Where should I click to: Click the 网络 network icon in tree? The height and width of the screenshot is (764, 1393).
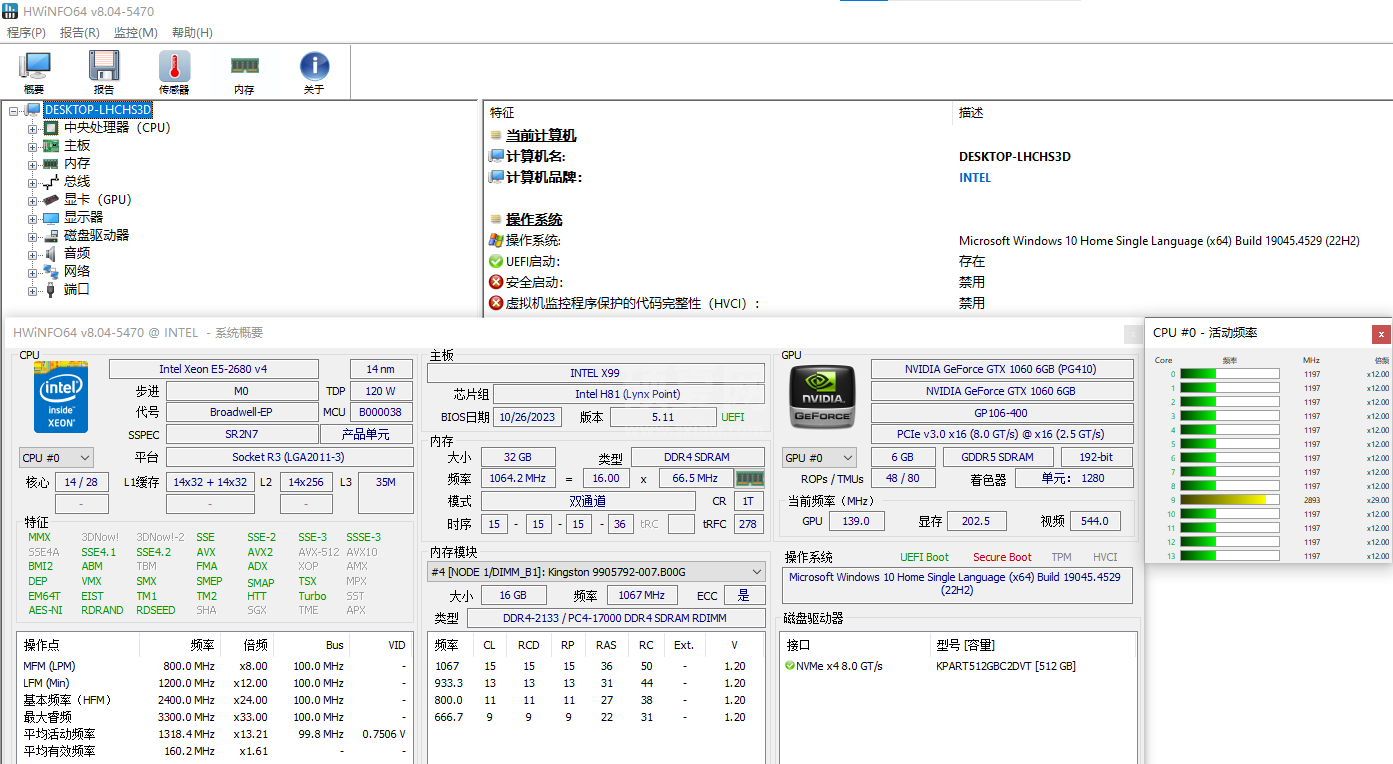coord(51,272)
